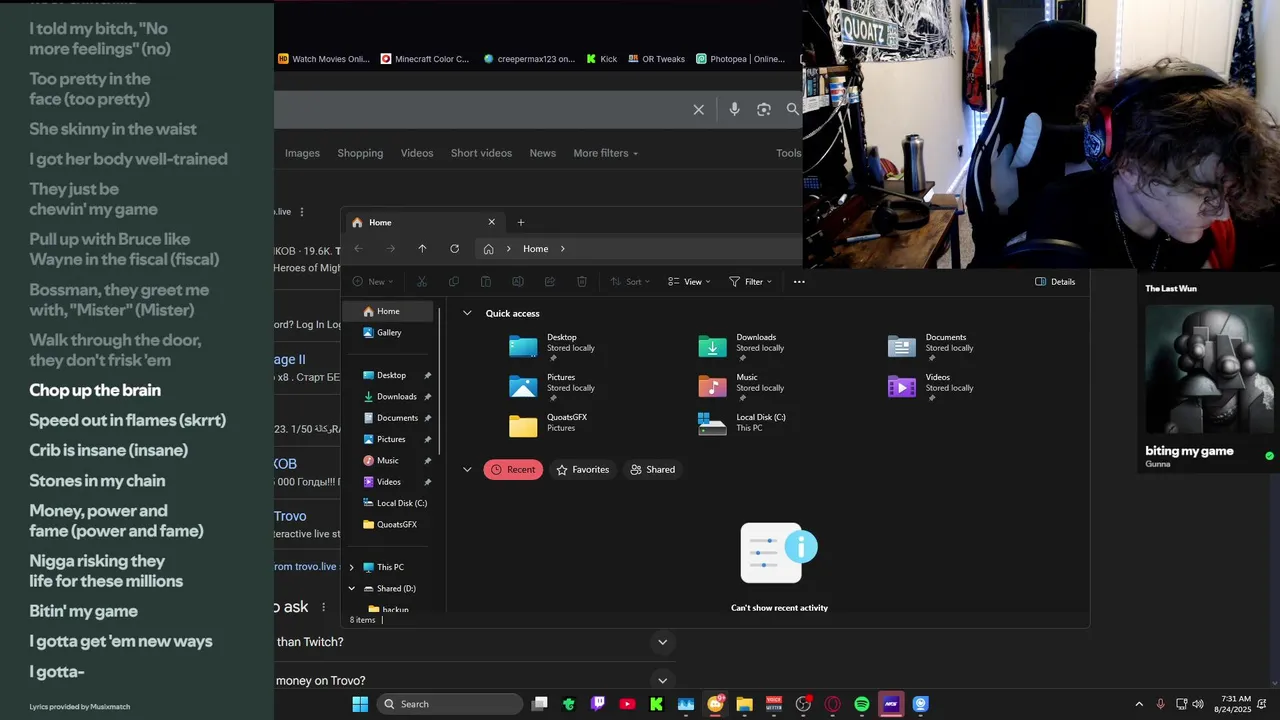Select the Favorites filter pill

coord(582,470)
